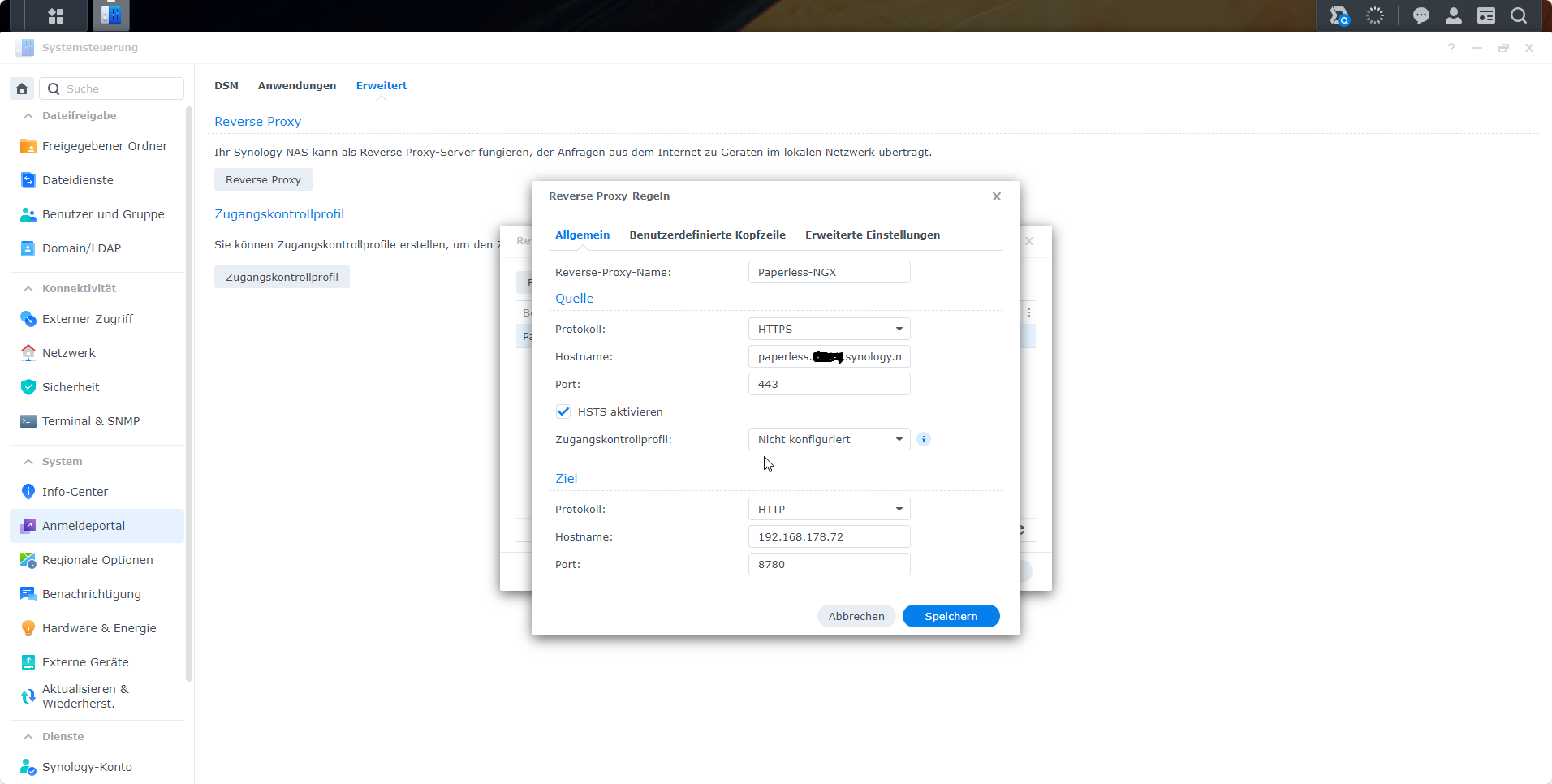This screenshot has height=784, width=1552.
Task: Click the Systemsteuerung taskbar app icon
Action: tap(111, 15)
